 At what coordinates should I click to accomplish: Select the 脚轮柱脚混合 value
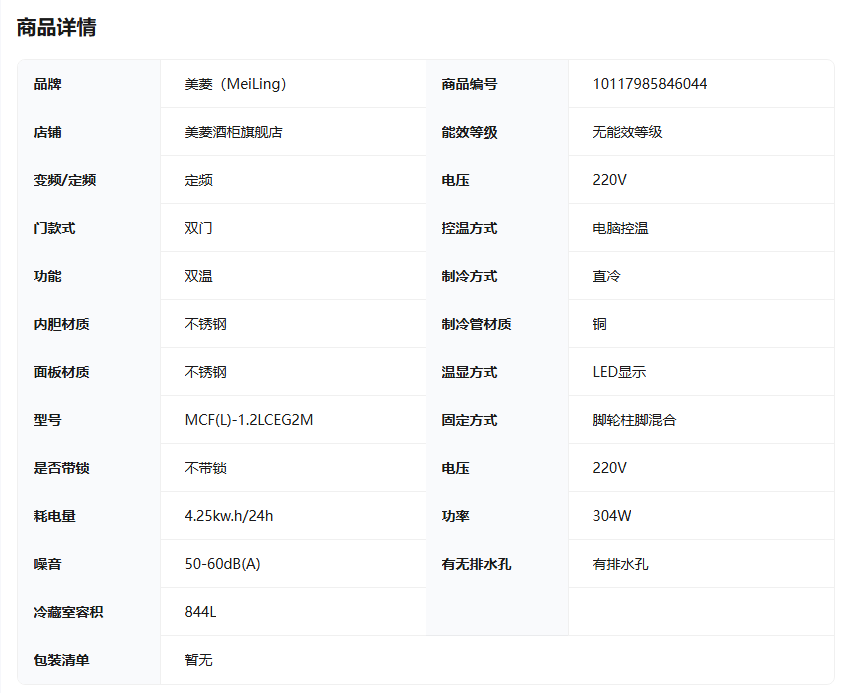point(634,420)
